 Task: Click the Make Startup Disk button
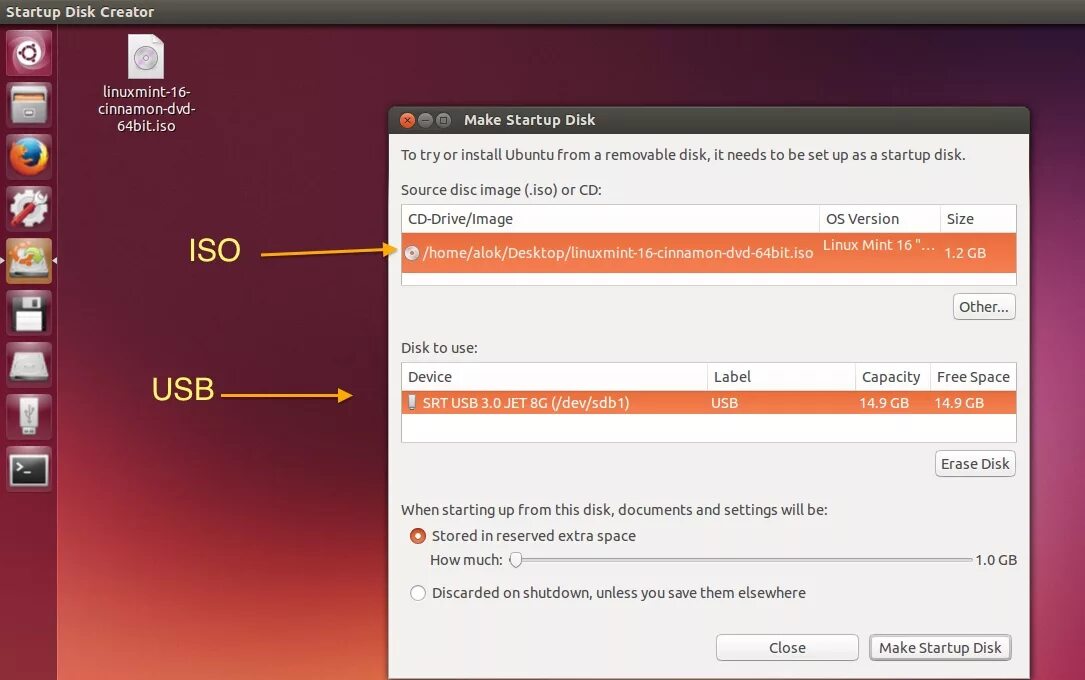click(940, 647)
